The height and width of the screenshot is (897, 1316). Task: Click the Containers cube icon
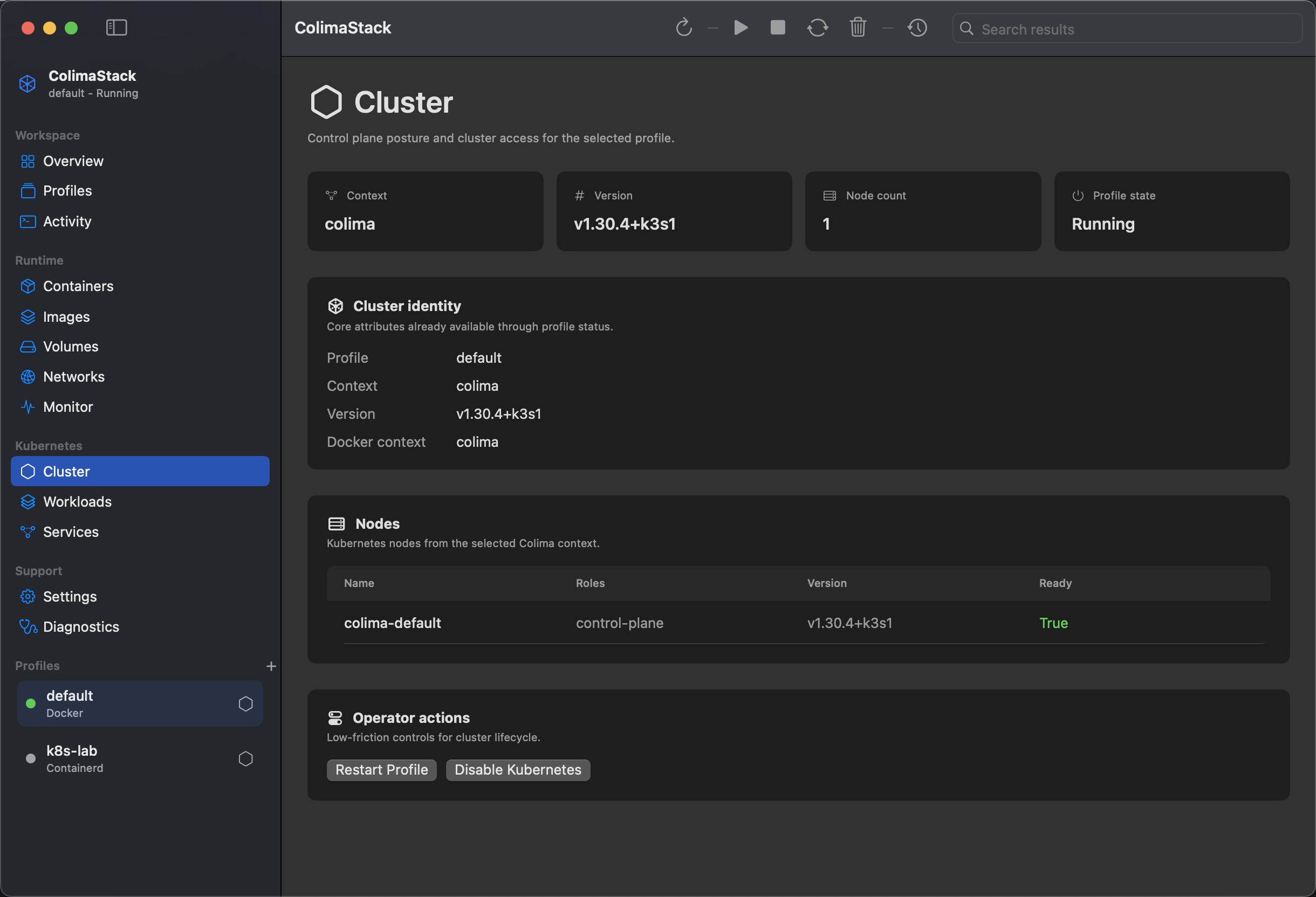coord(28,286)
